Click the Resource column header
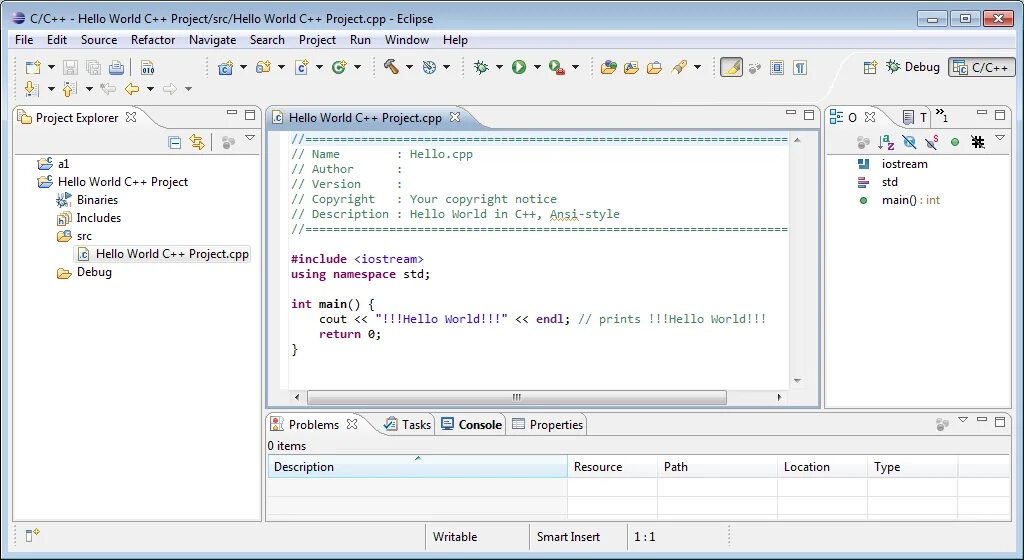Image resolution: width=1024 pixels, height=560 pixels. (x=613, y=467)
